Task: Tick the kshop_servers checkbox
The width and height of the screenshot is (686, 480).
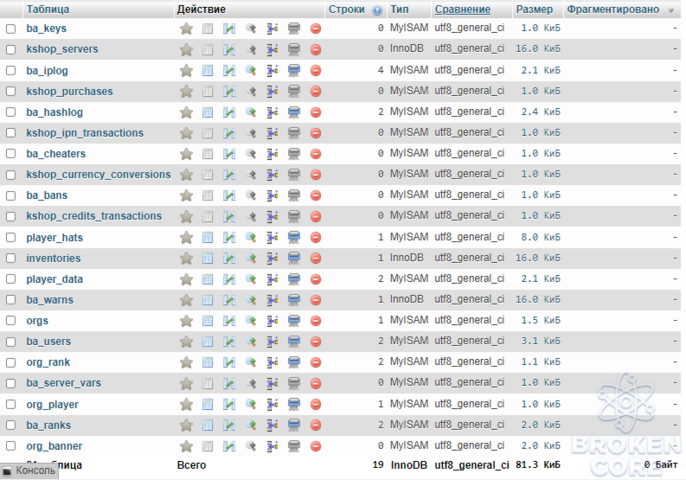Action: pos(11,49)
